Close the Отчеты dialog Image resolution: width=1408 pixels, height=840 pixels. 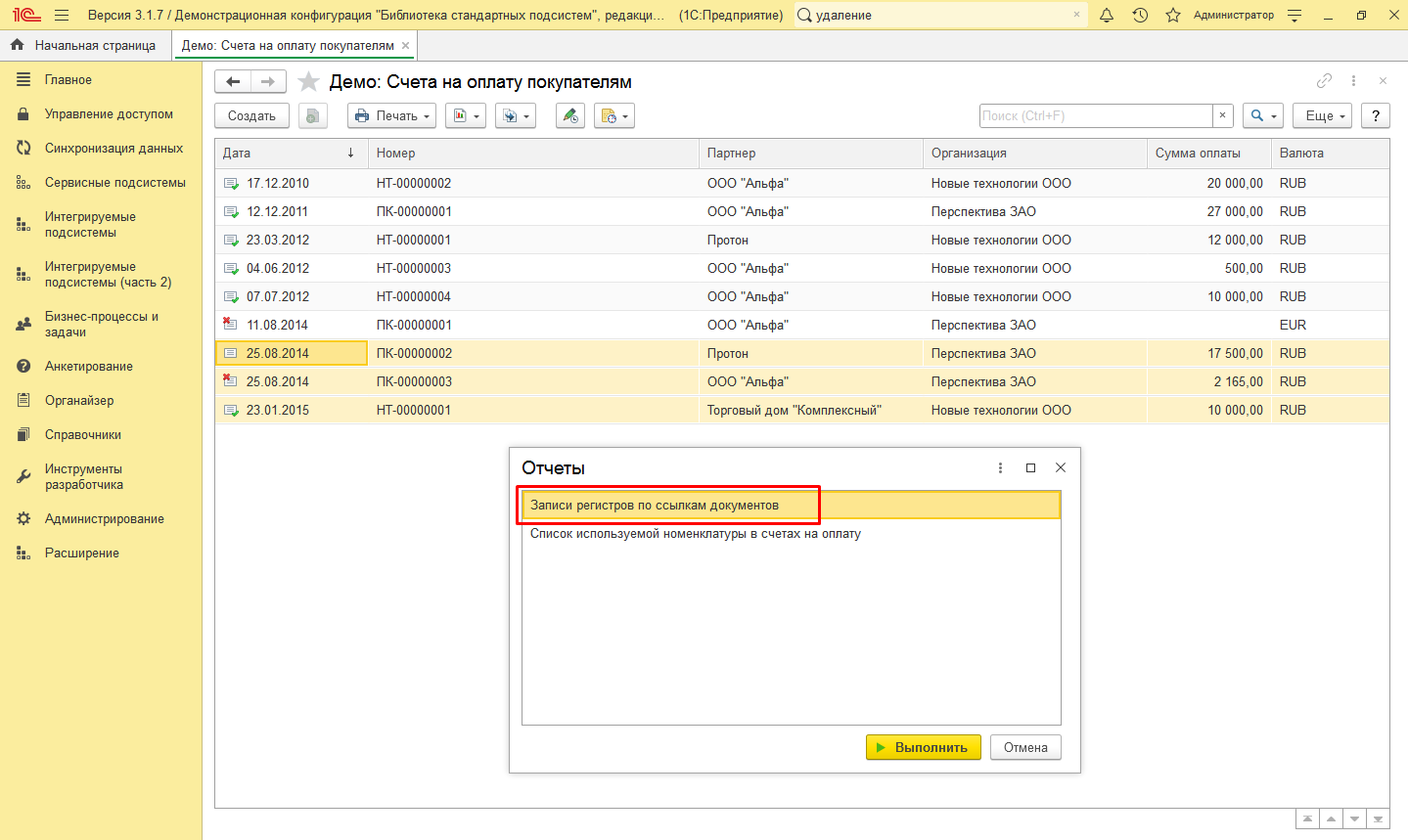[1061, 468]
